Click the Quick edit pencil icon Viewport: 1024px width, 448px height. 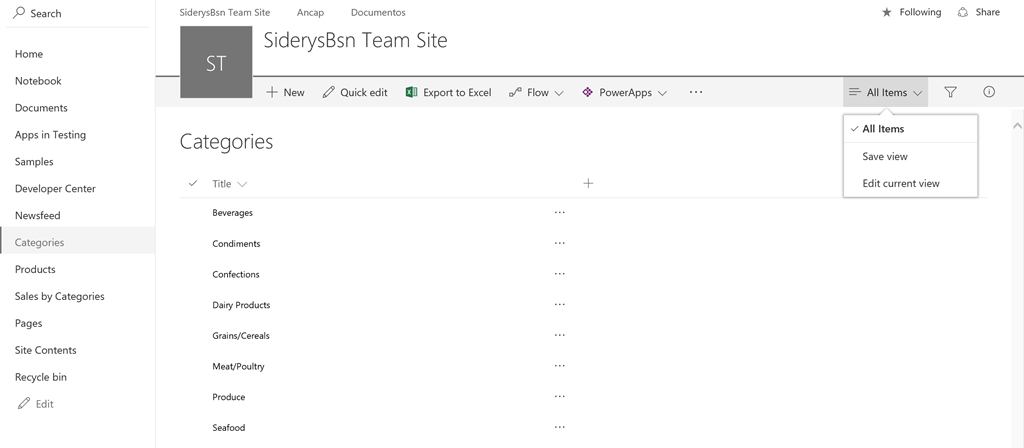tap(328, 92)
